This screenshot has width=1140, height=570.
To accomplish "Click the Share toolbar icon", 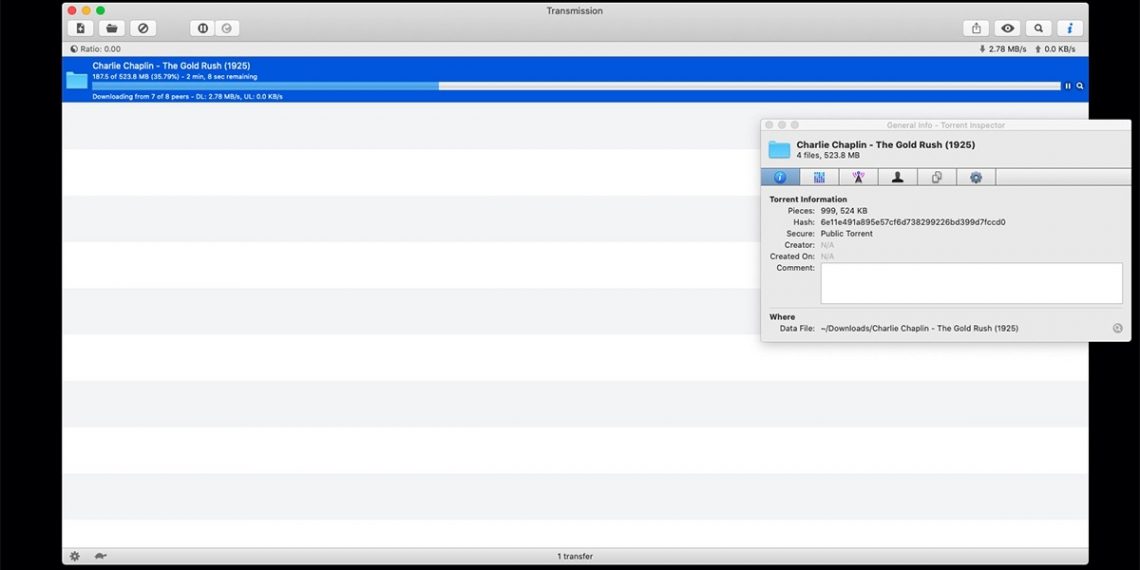I will (976, 28).
